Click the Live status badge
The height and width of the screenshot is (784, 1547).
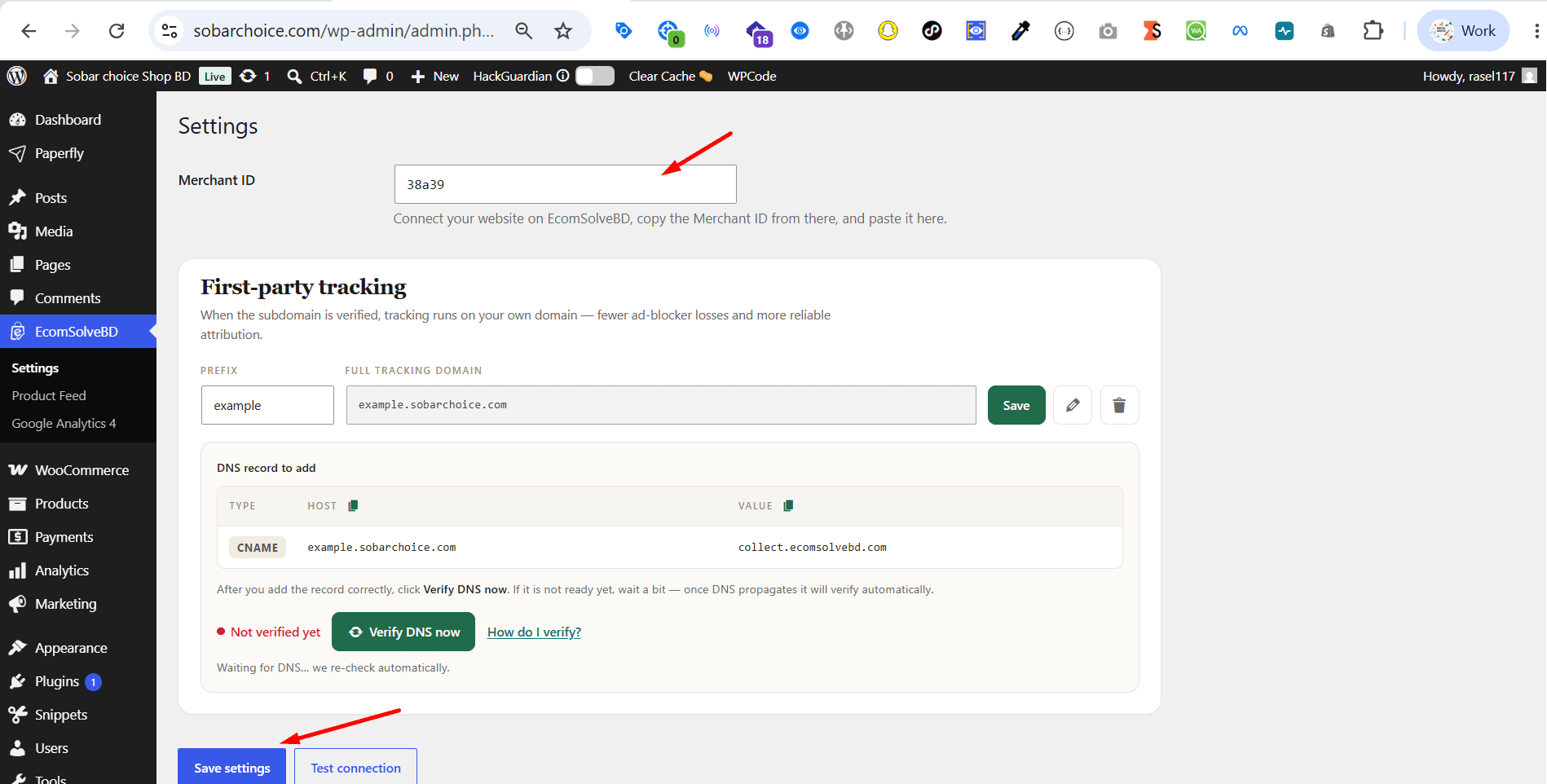[x=215, y=76]
